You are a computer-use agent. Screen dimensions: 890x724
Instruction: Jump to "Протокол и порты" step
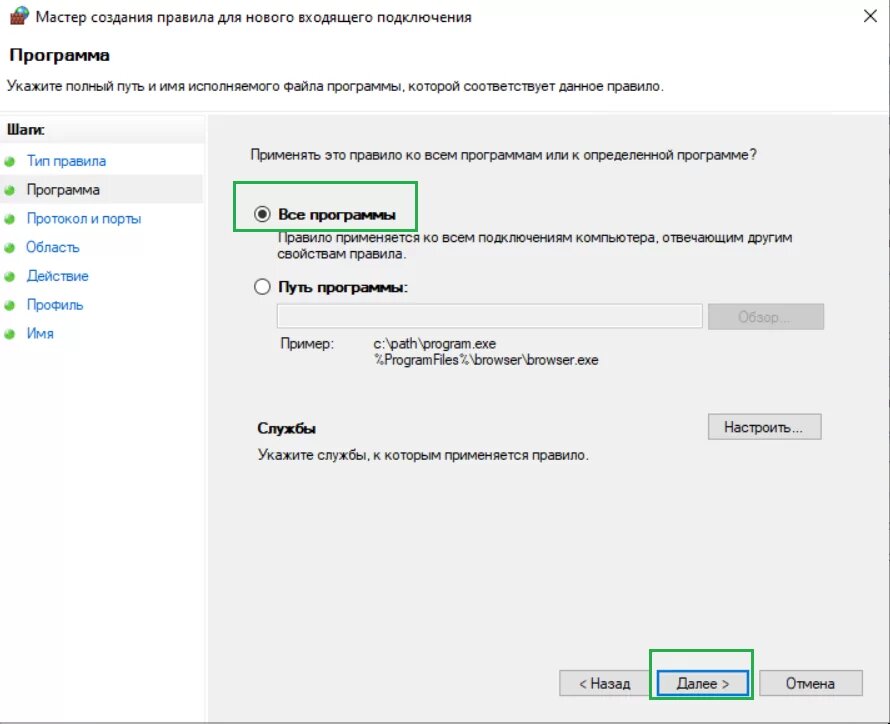84,219
